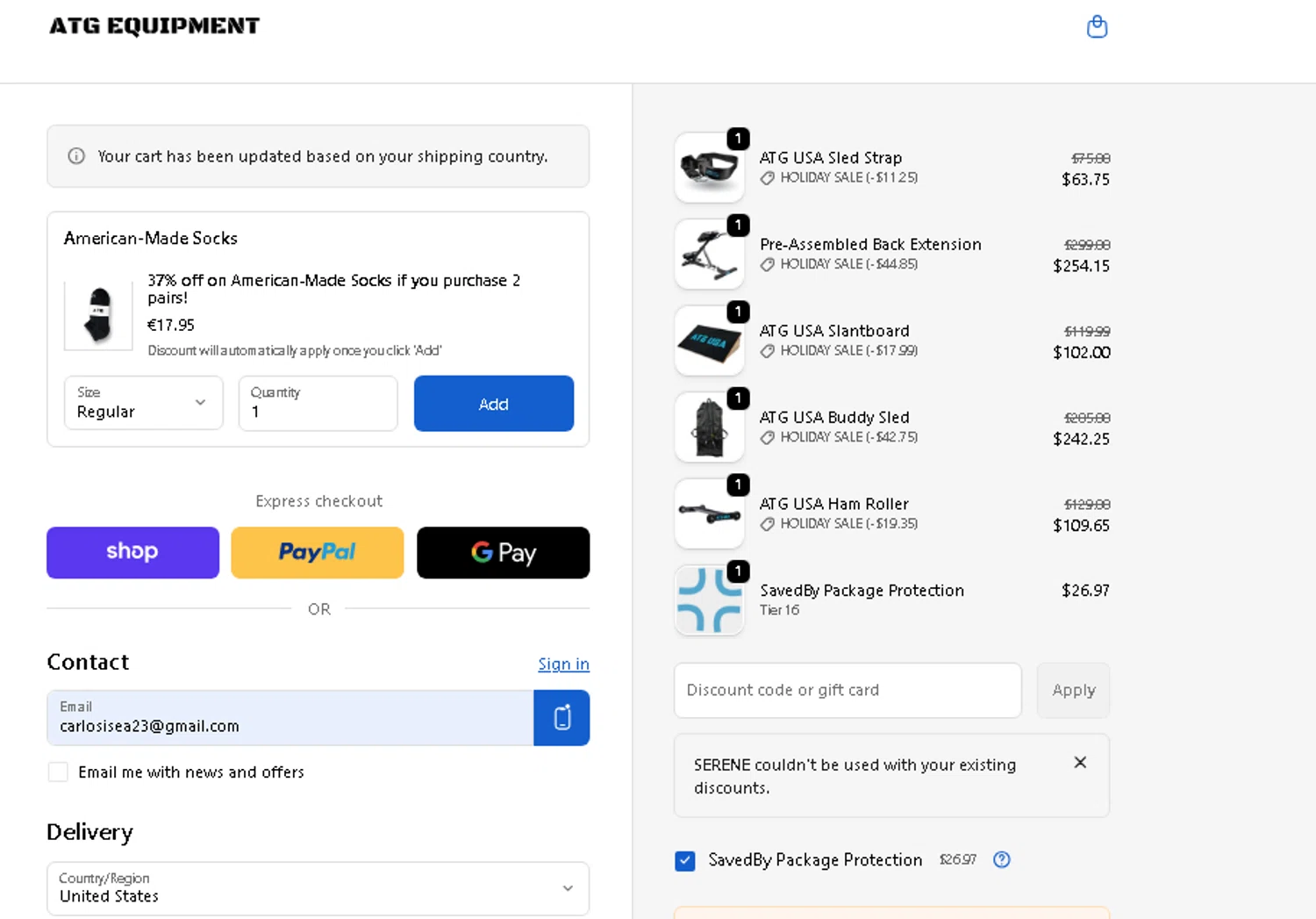Open the shopping bag cart icon
This screenshot has width=1316, height=919.
(1097, 27)
